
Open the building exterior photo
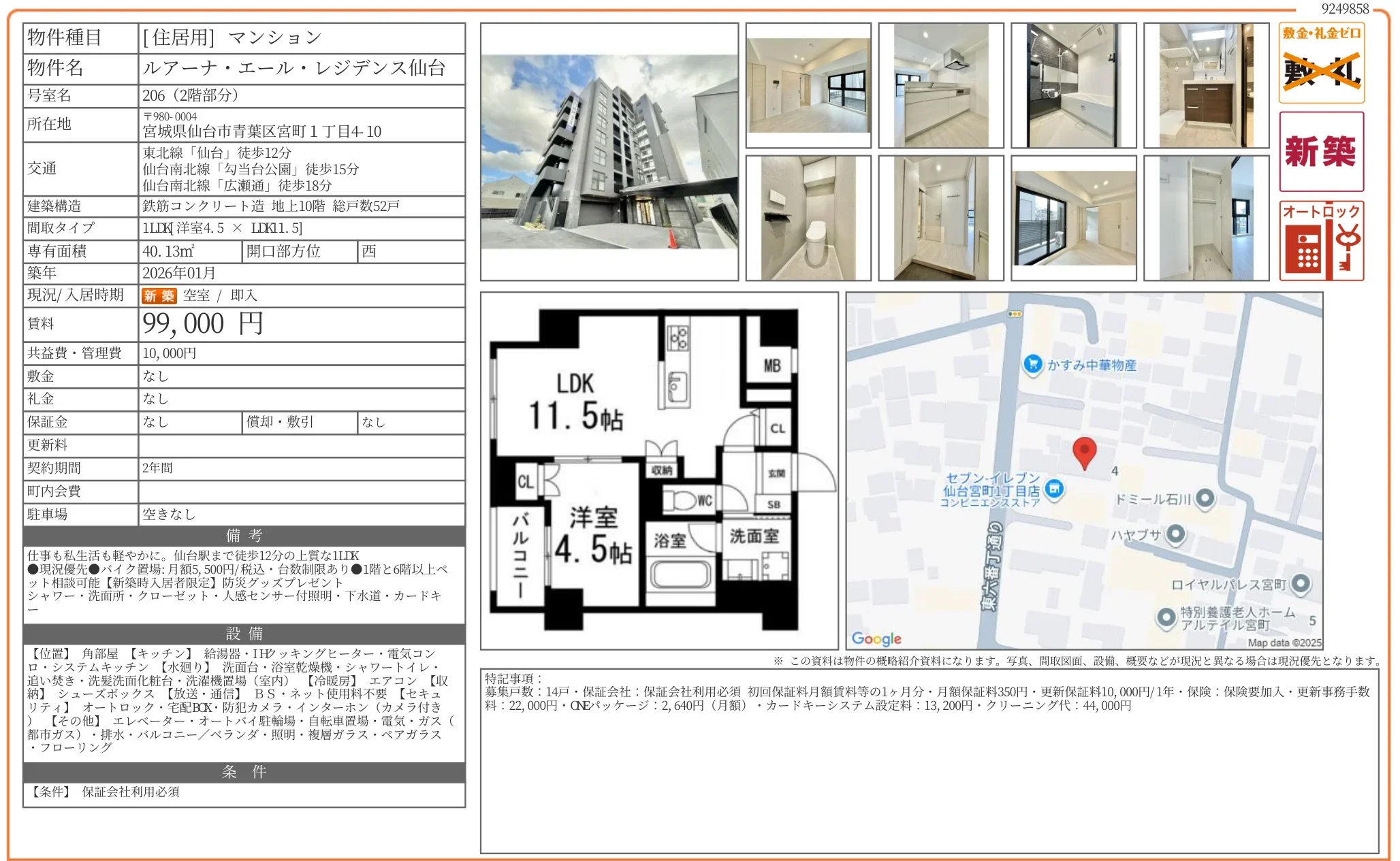pos(609,152)
